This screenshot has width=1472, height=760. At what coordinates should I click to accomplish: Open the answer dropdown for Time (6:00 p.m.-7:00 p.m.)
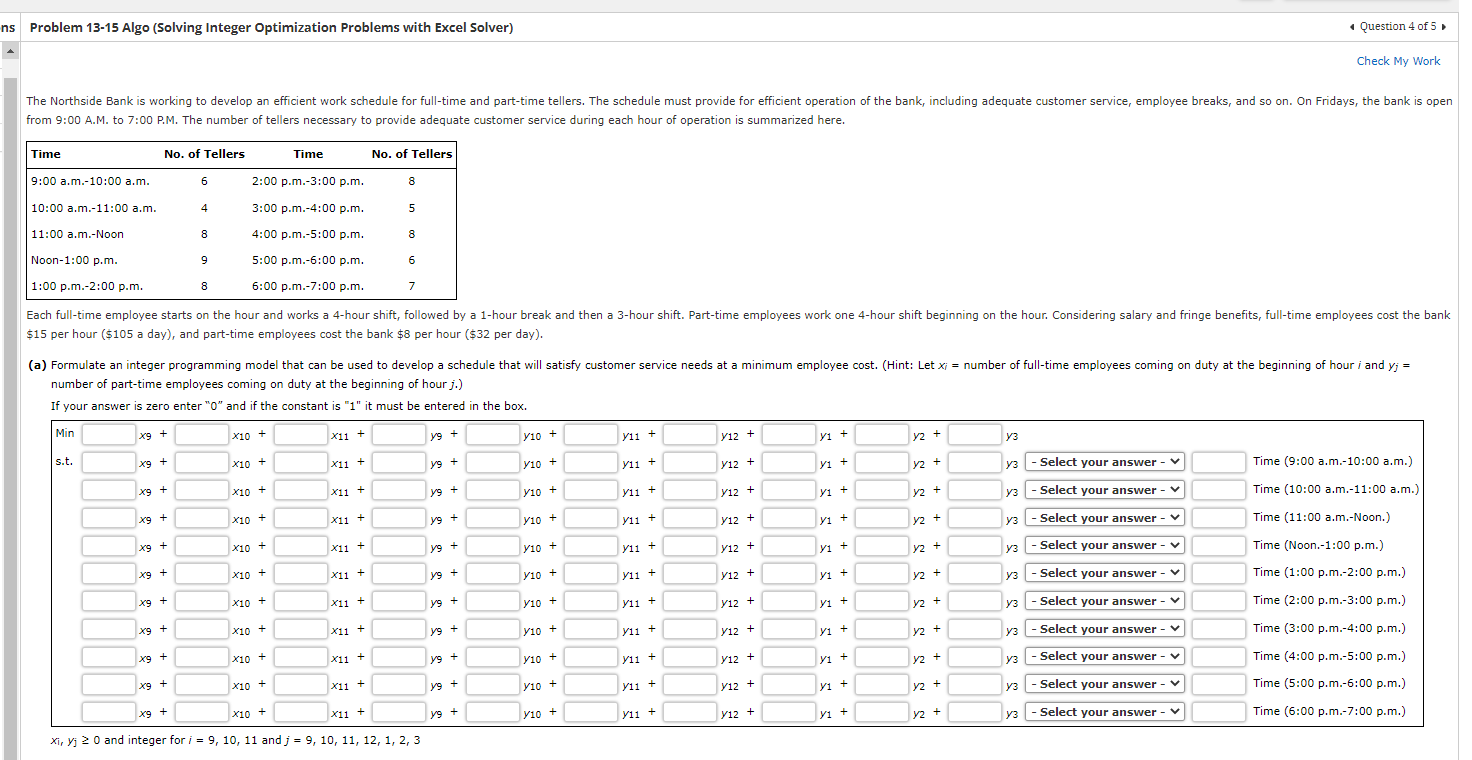pos(1103,711)
